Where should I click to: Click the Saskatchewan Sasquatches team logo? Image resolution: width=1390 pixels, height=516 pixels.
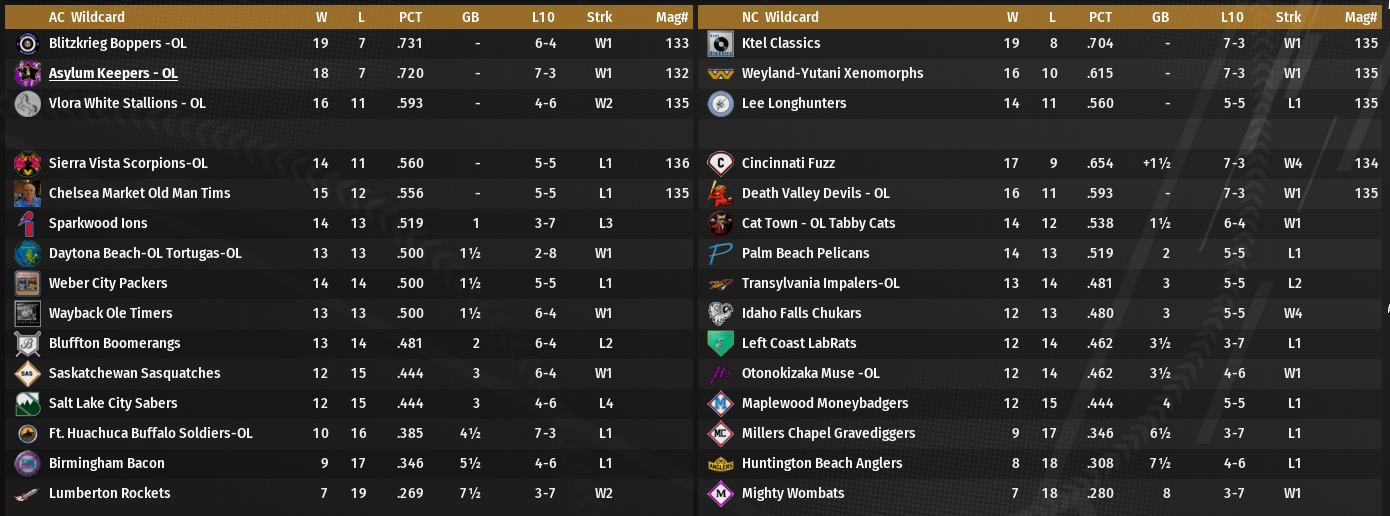[x=27, y=373]
